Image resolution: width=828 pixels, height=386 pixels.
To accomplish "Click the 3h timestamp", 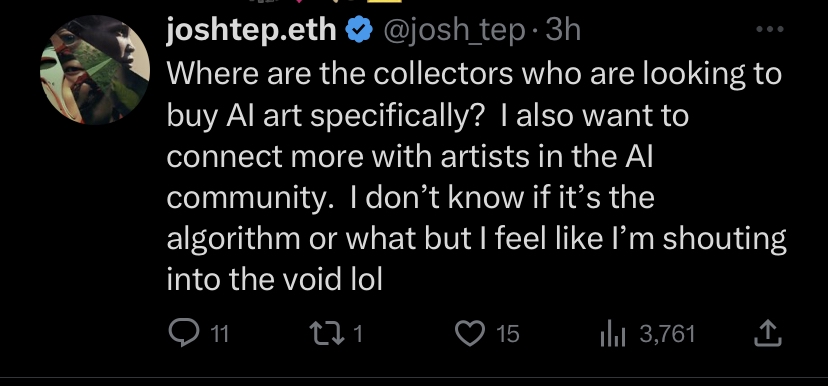I will [563, 31].
